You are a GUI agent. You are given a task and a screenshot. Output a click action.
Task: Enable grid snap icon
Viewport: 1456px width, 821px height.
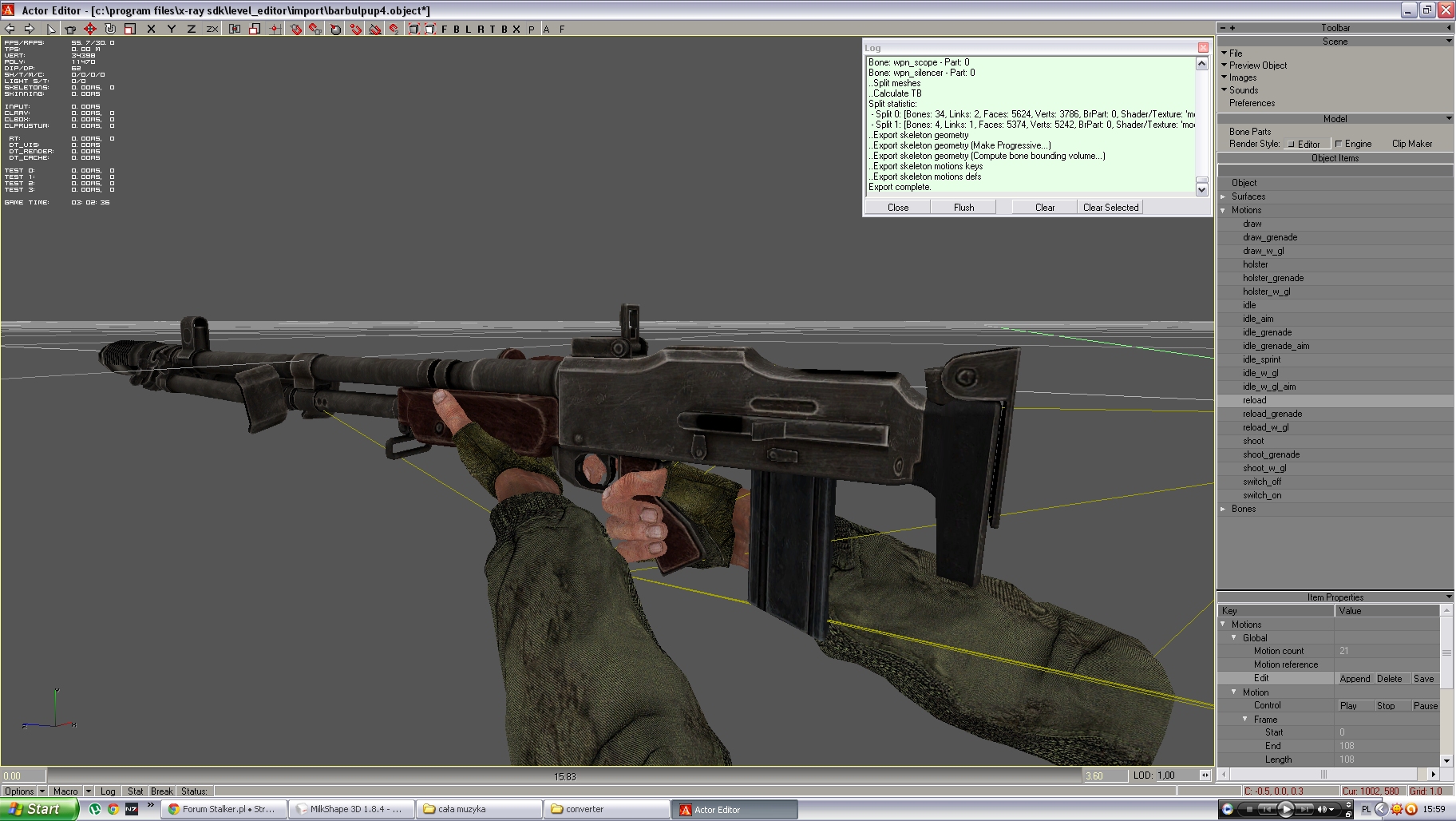tap(275, 29)
